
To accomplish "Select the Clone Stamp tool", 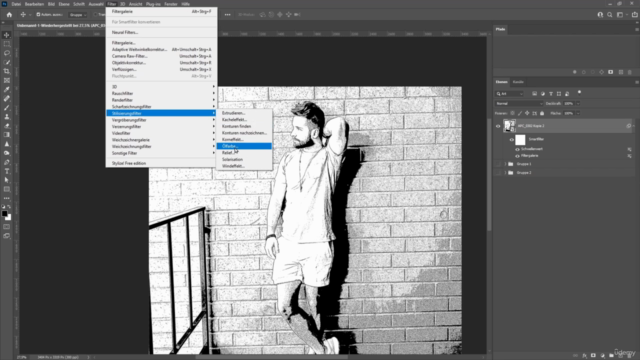I will pyautogui.click(x=7, y=117).
